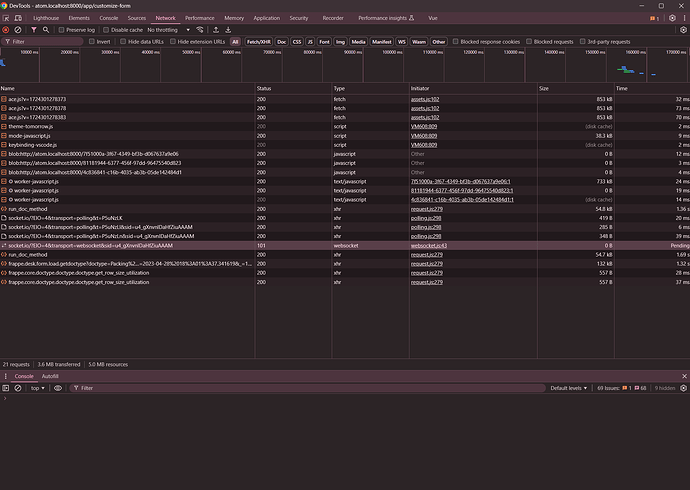Select the mode-javascript.js request
690x490 pixels.
tap(345, 135)
